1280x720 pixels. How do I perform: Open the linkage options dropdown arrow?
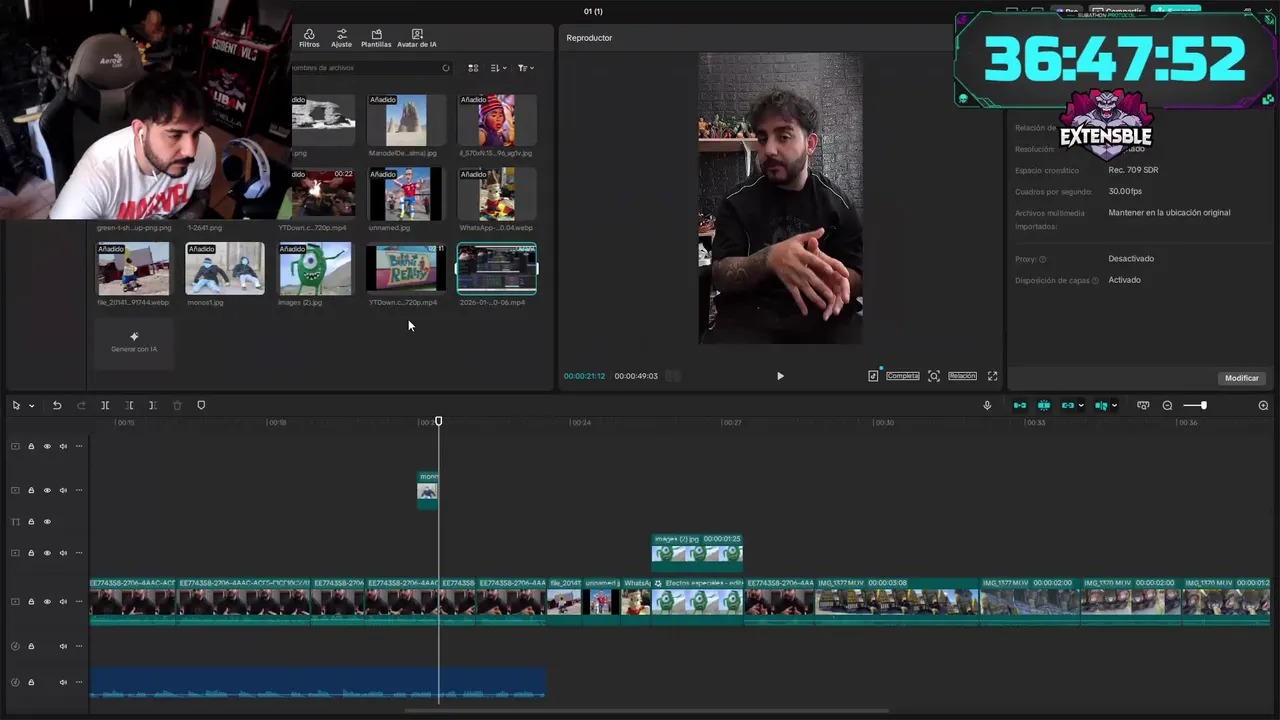[1081, 405]
